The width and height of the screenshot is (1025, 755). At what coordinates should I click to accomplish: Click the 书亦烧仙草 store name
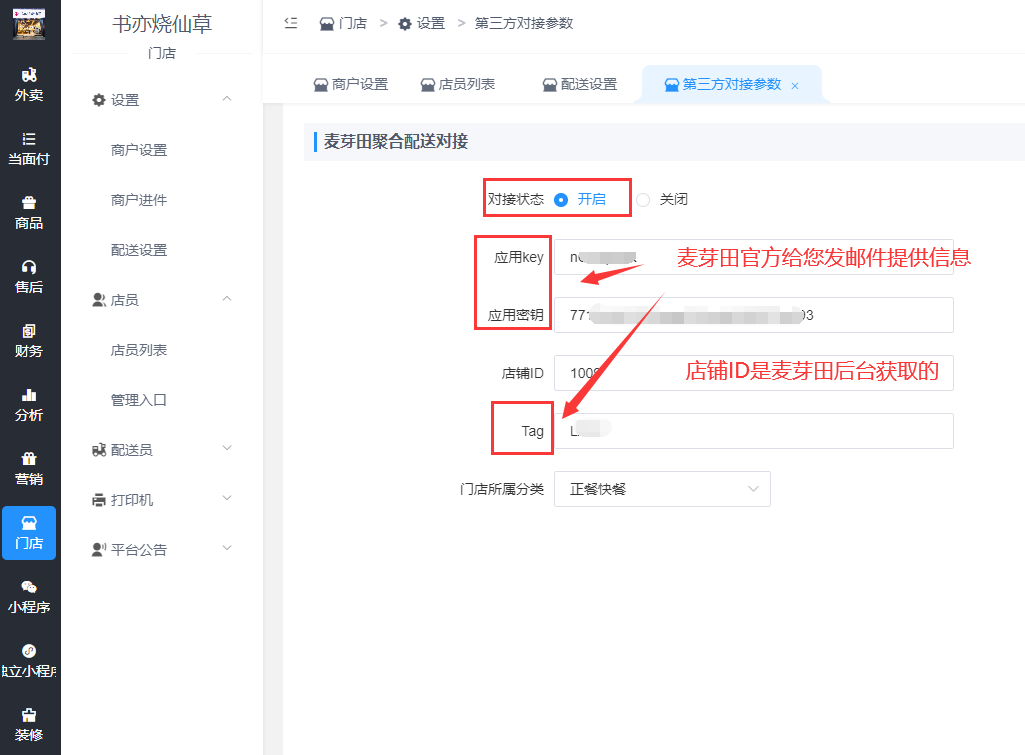(x=162, y=24)
